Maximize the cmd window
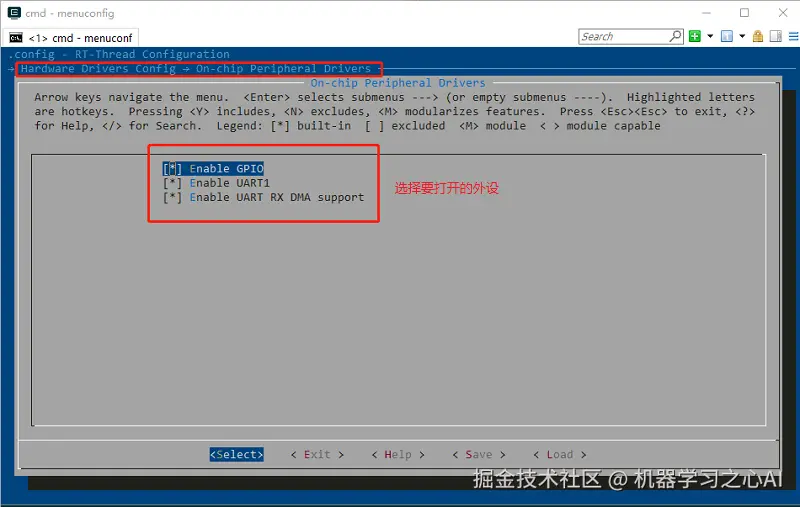Image resolution: width=800 pixels, height=507 pixels. point(744,13)
